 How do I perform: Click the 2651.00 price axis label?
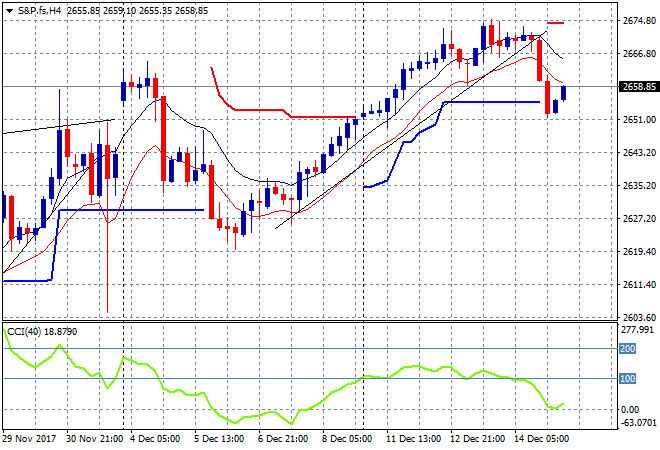coord(639,120)
